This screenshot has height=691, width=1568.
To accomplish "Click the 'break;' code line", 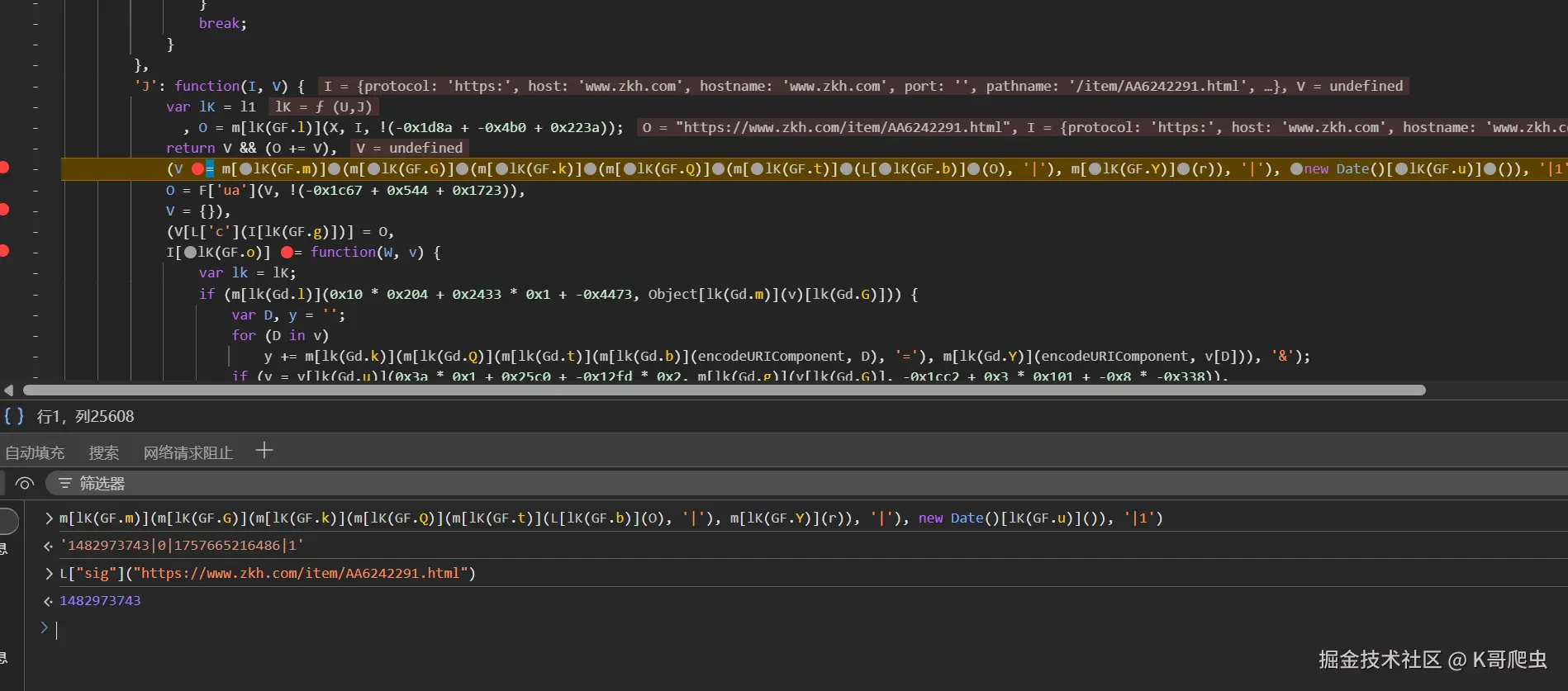I will pos(223,23).
